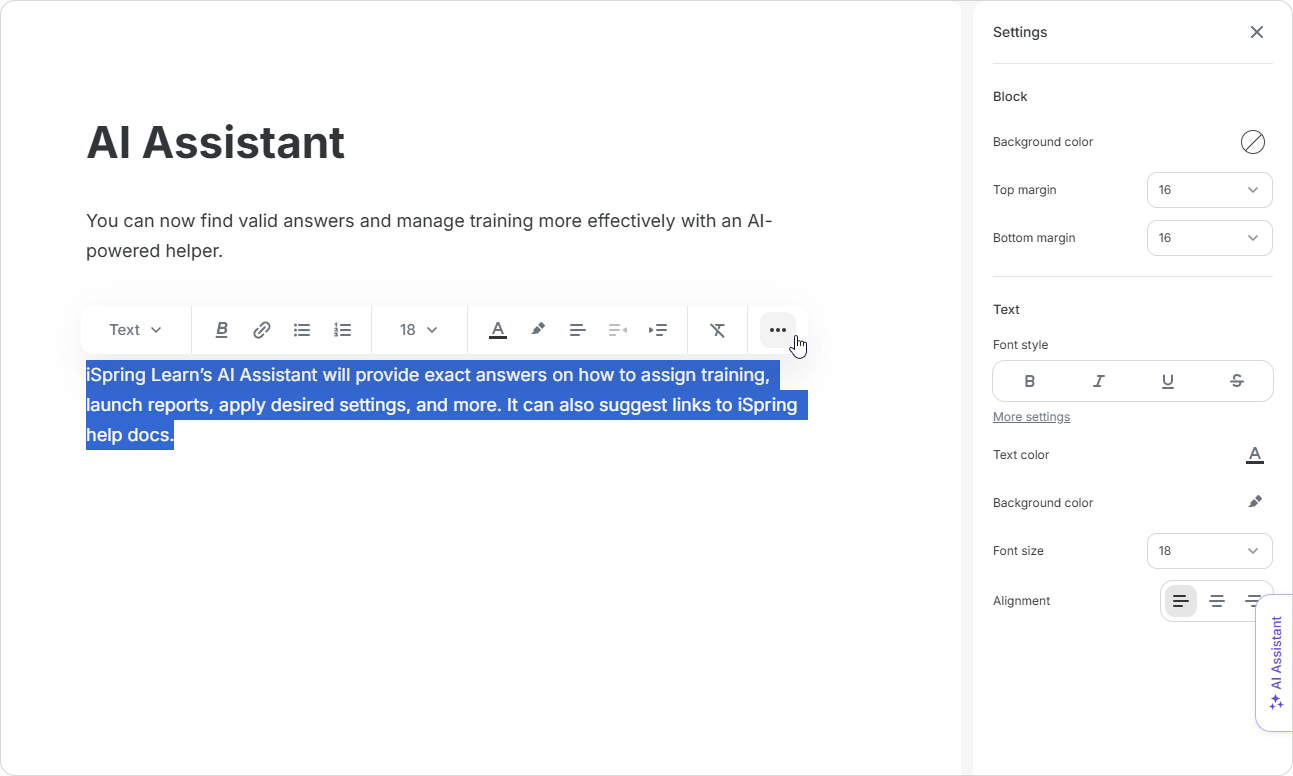Image resolution: width=1293 pixels, height=776 pixels.
Task: Decrease indent in floating toolbar
Action: 618,330
